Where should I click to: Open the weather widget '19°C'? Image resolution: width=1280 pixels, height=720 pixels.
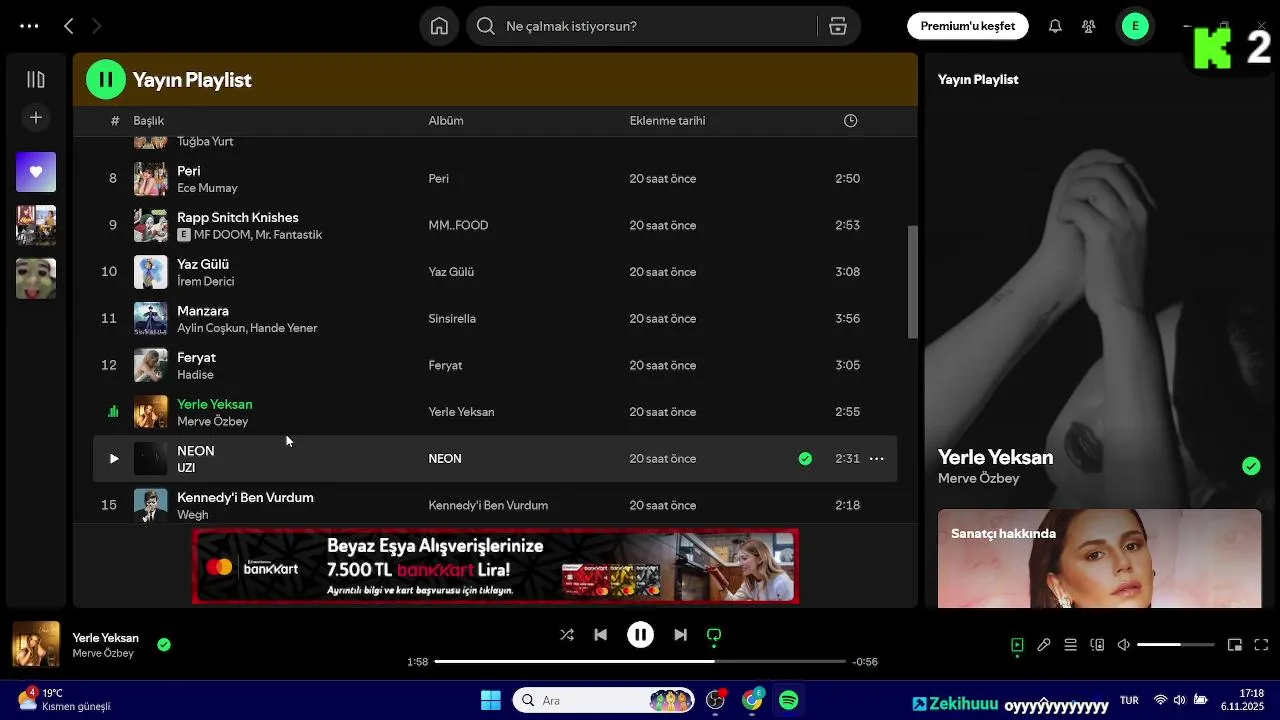(65, 700)
